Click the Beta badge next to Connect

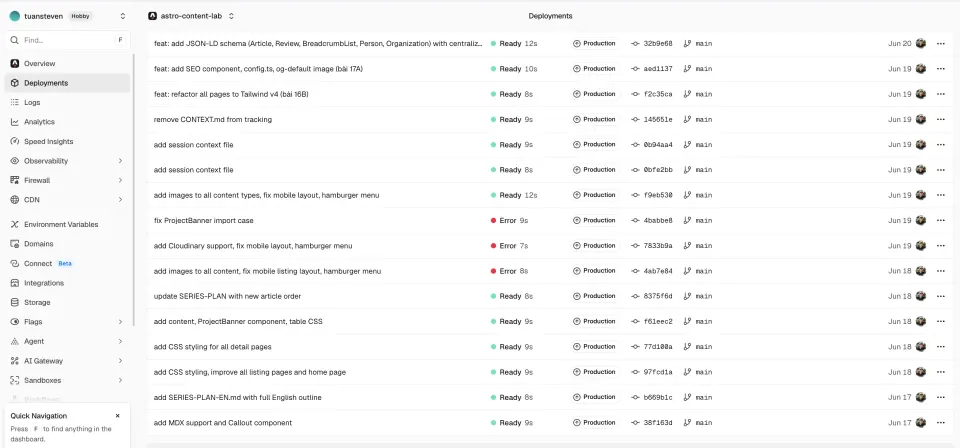[65, 264]
